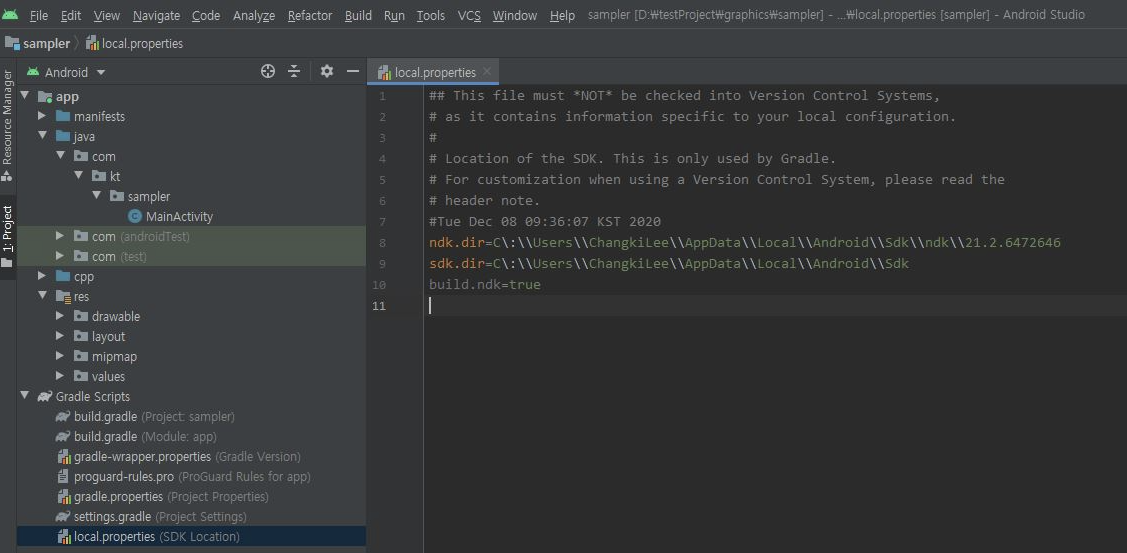Image resolution: width=1127 pixels, height=553 pixels.
Task: Open the Code menu
Action: click(206, 15)
